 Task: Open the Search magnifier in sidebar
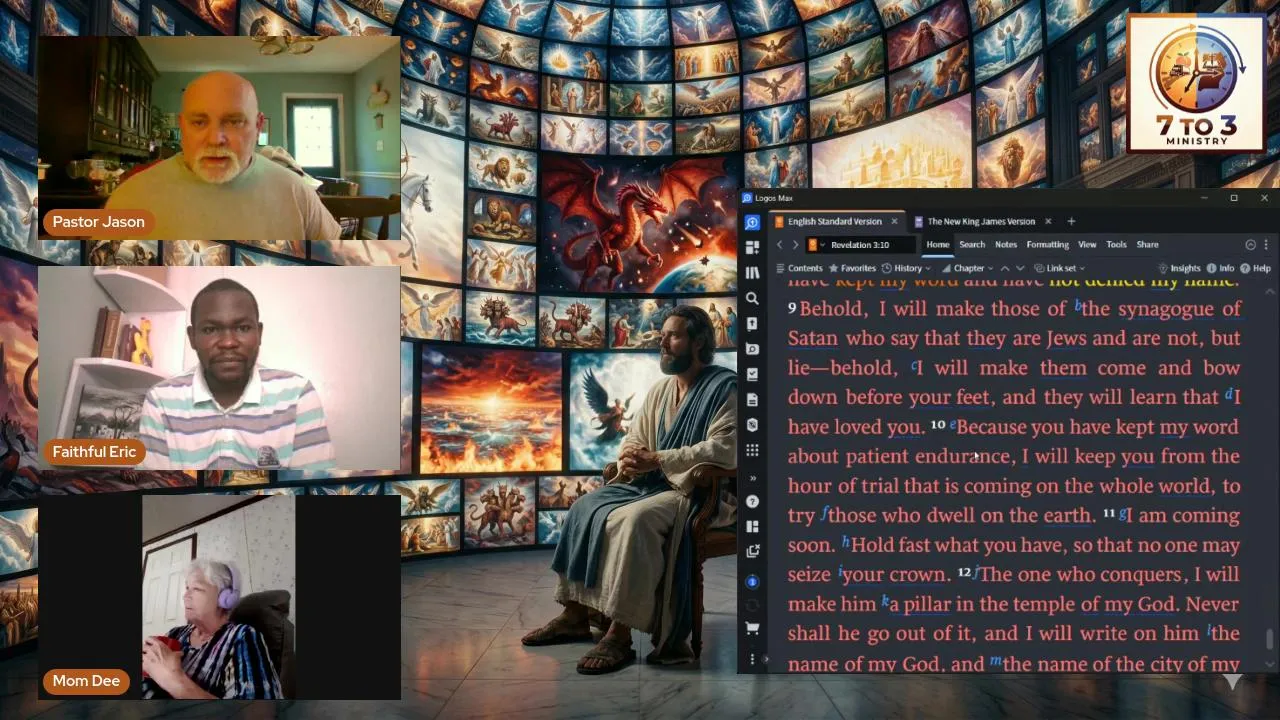click(752, 298)
